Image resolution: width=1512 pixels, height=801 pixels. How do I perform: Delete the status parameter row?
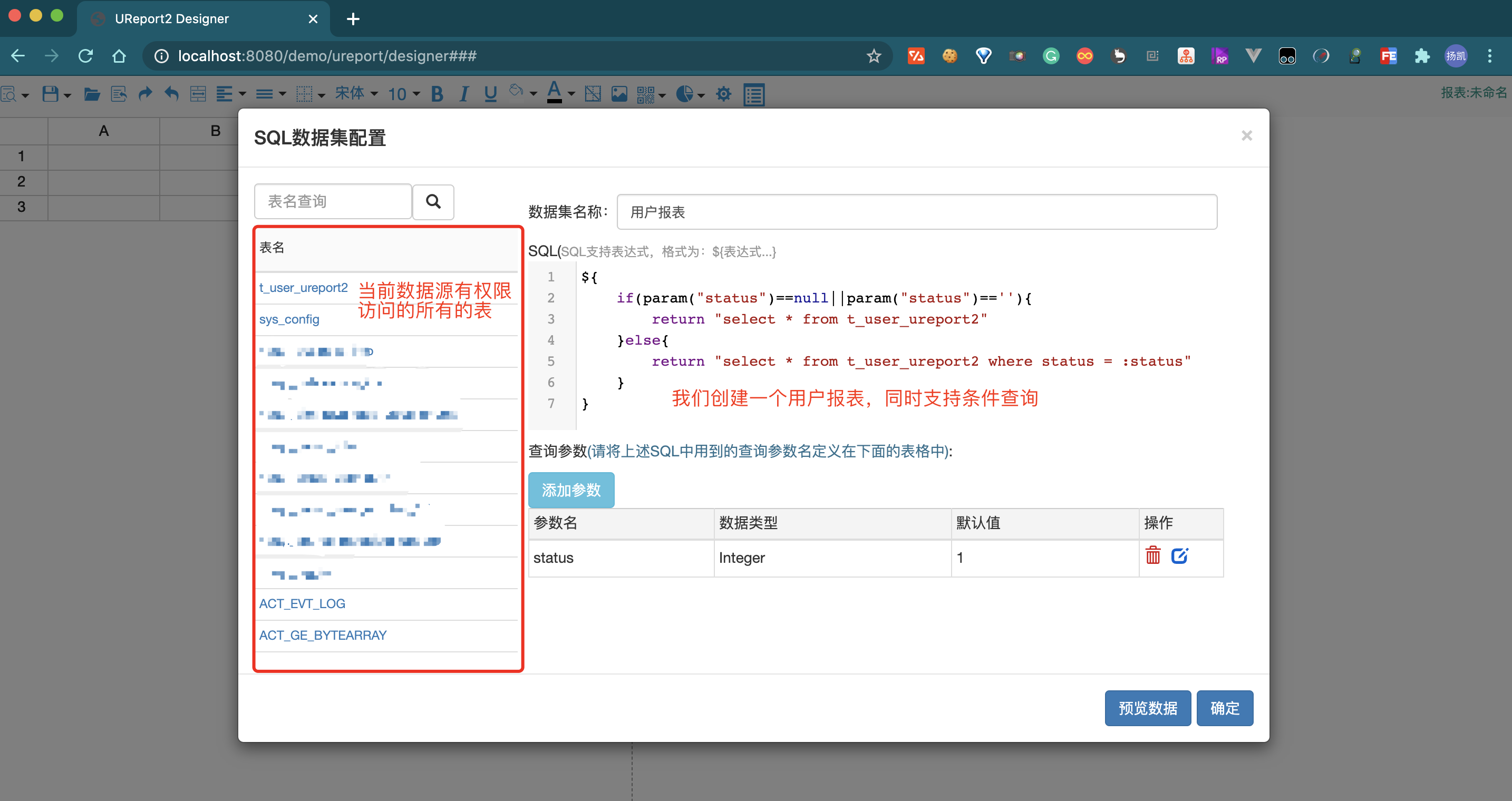(1153, 555)
